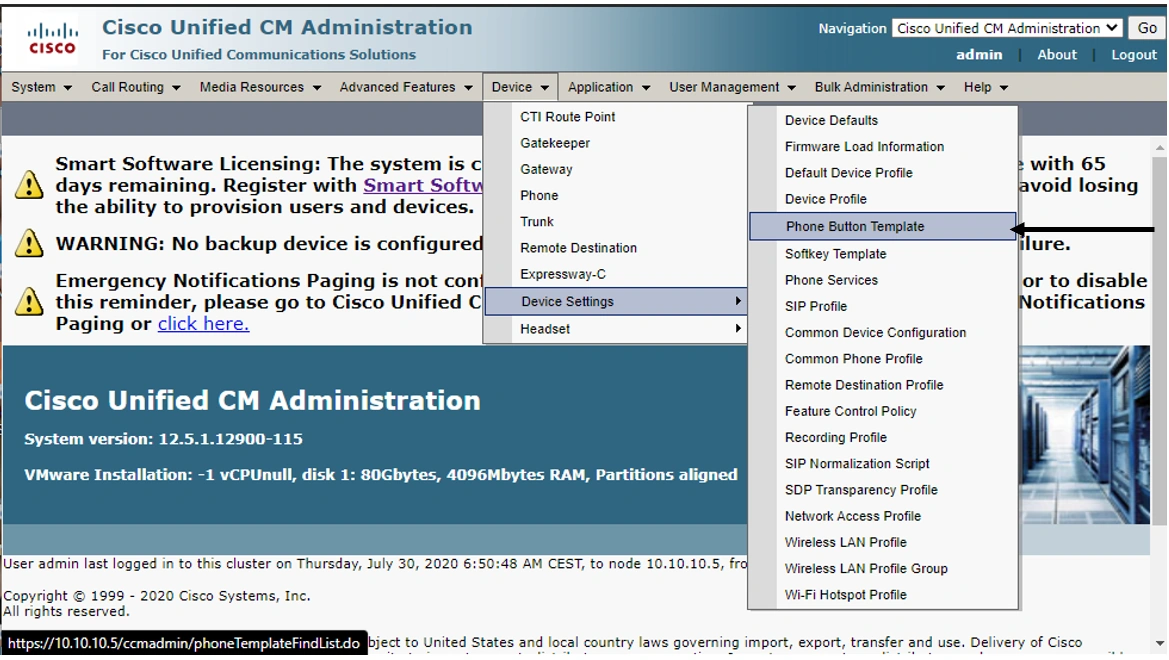Image resolution: width=1169 pixels, height=660 pixels.
Task: Open the System menu
Action: pos(41,87)
